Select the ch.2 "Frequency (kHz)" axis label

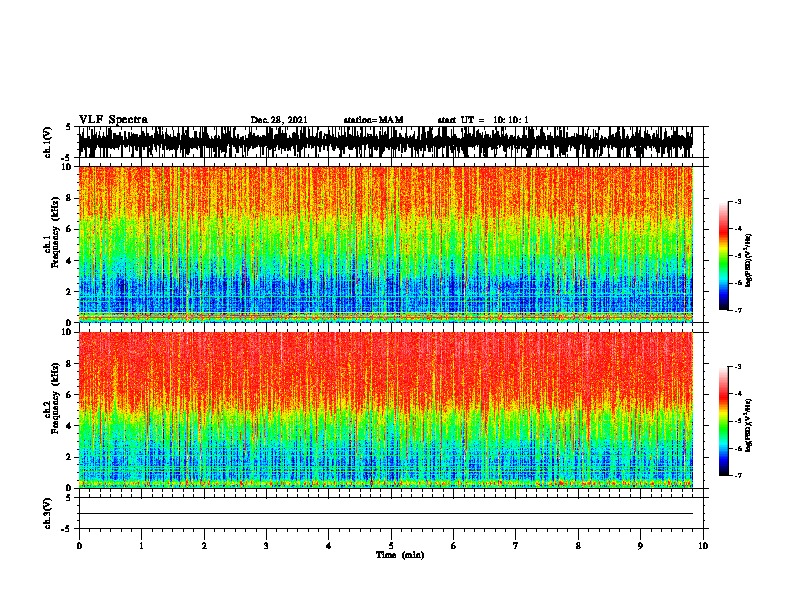coord(55,398)
